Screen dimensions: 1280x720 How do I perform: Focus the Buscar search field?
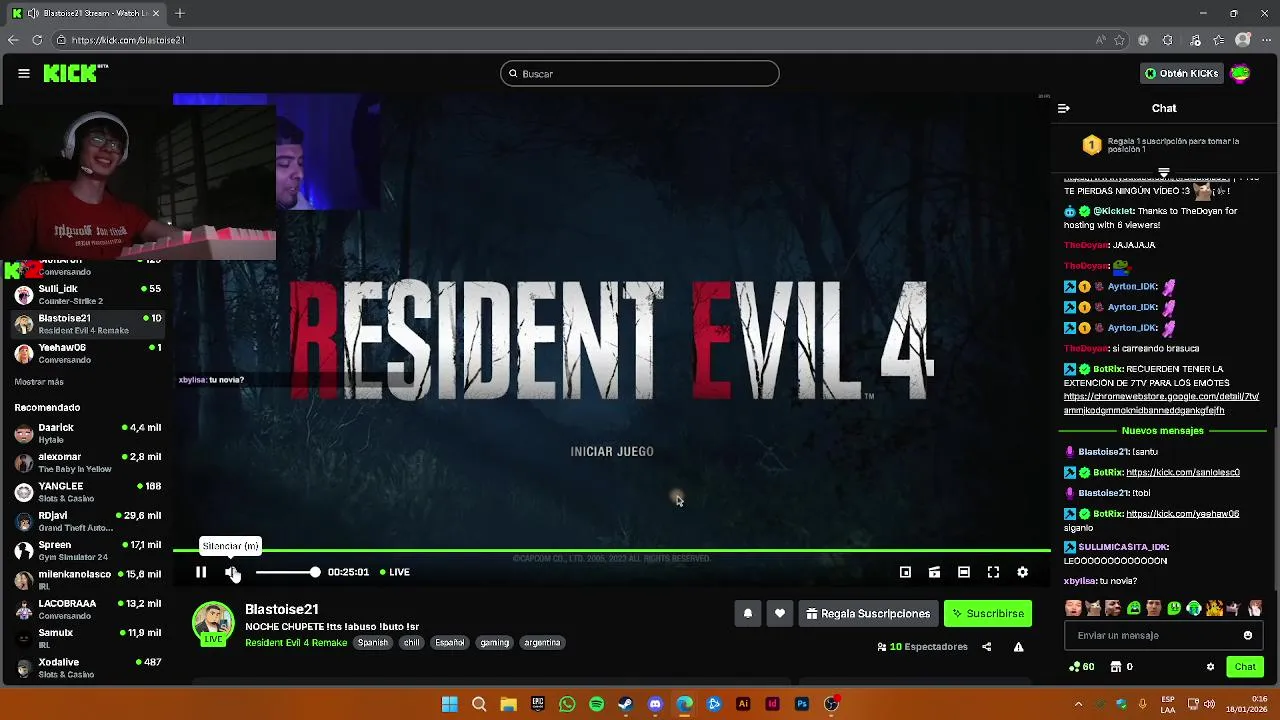(640, 73)
